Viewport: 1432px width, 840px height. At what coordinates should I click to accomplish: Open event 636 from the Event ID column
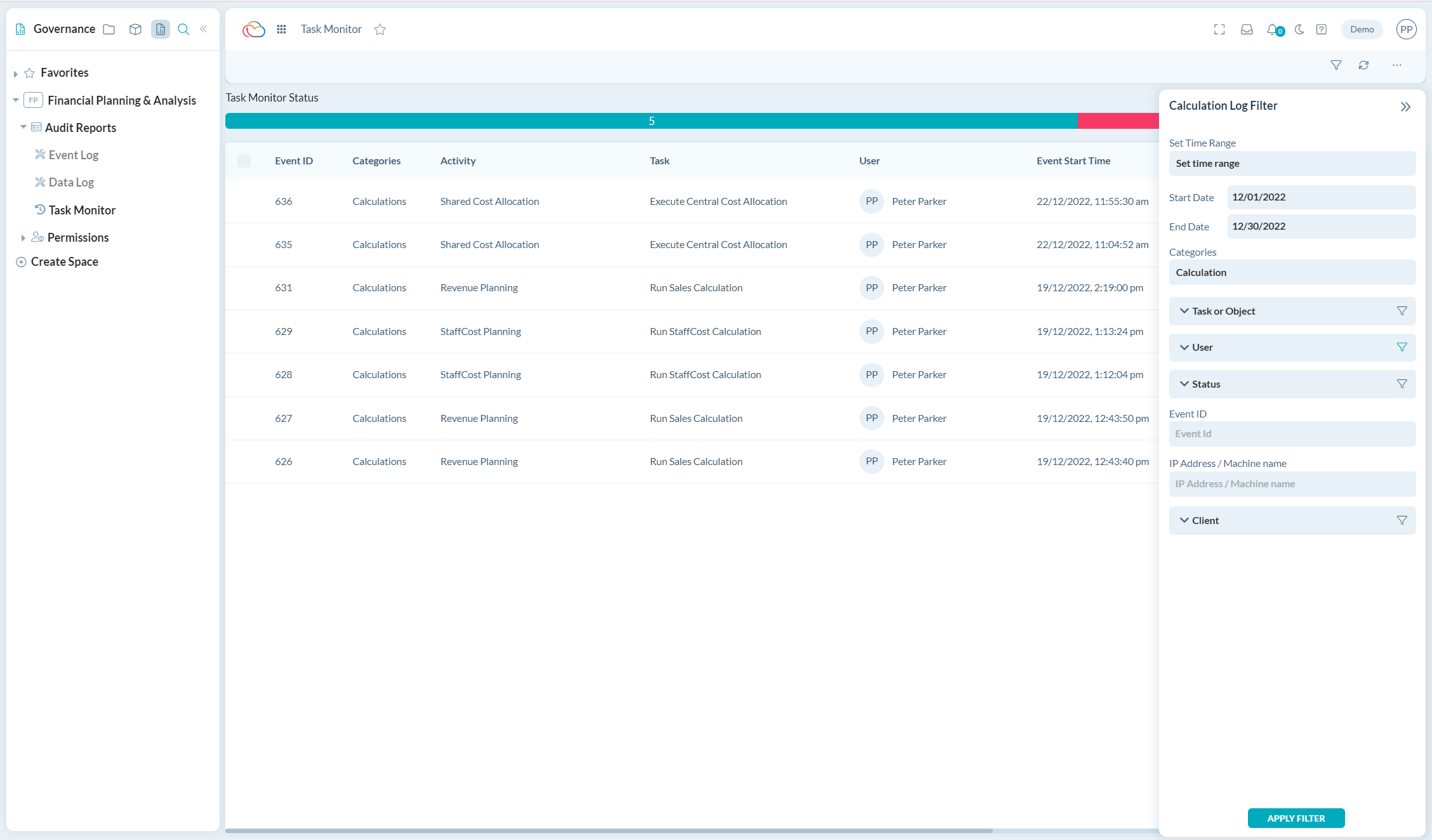pyautogui.click(x=284, y=201)
